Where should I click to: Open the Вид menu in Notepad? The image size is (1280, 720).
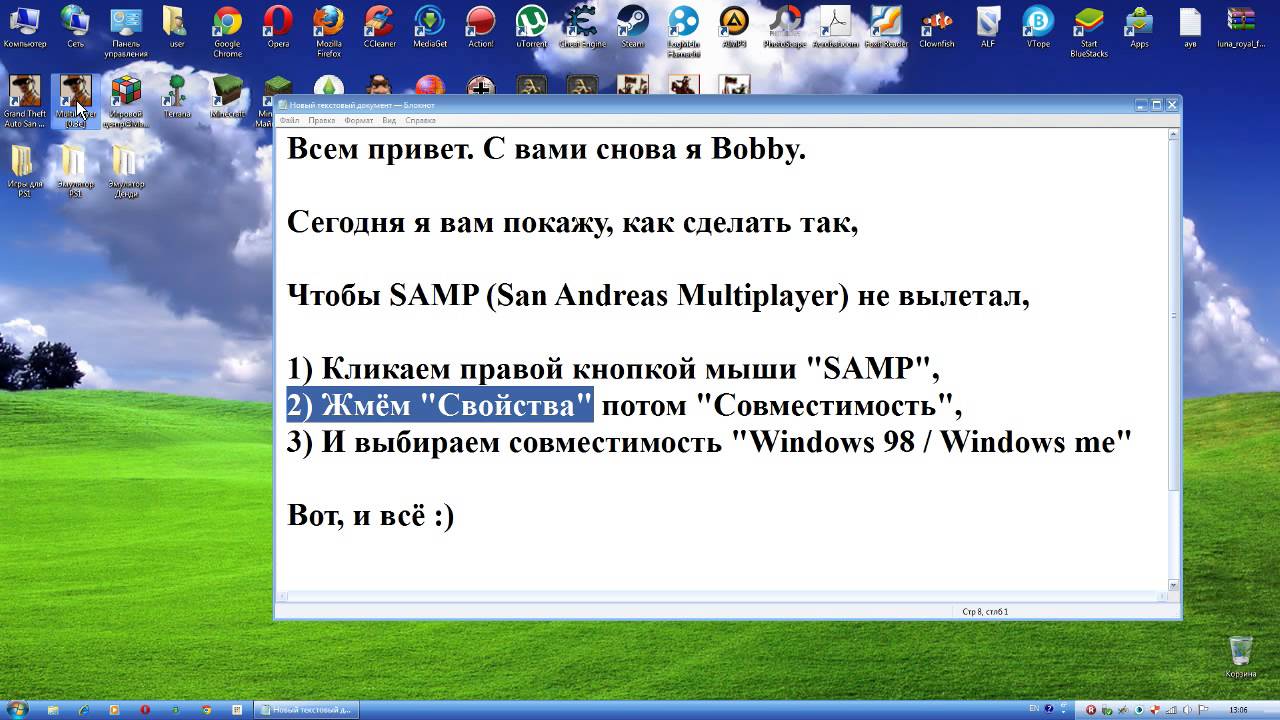[x=389, y=120]
